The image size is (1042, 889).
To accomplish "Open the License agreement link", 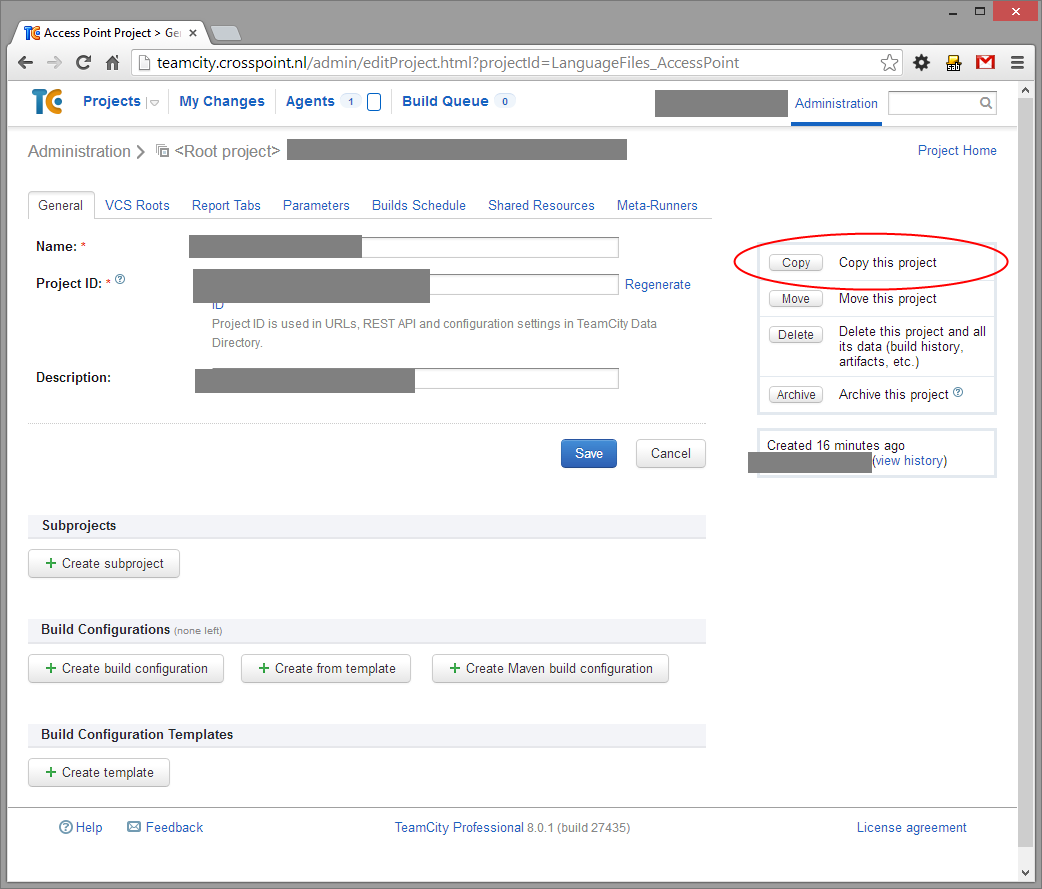I will [911, 827].
